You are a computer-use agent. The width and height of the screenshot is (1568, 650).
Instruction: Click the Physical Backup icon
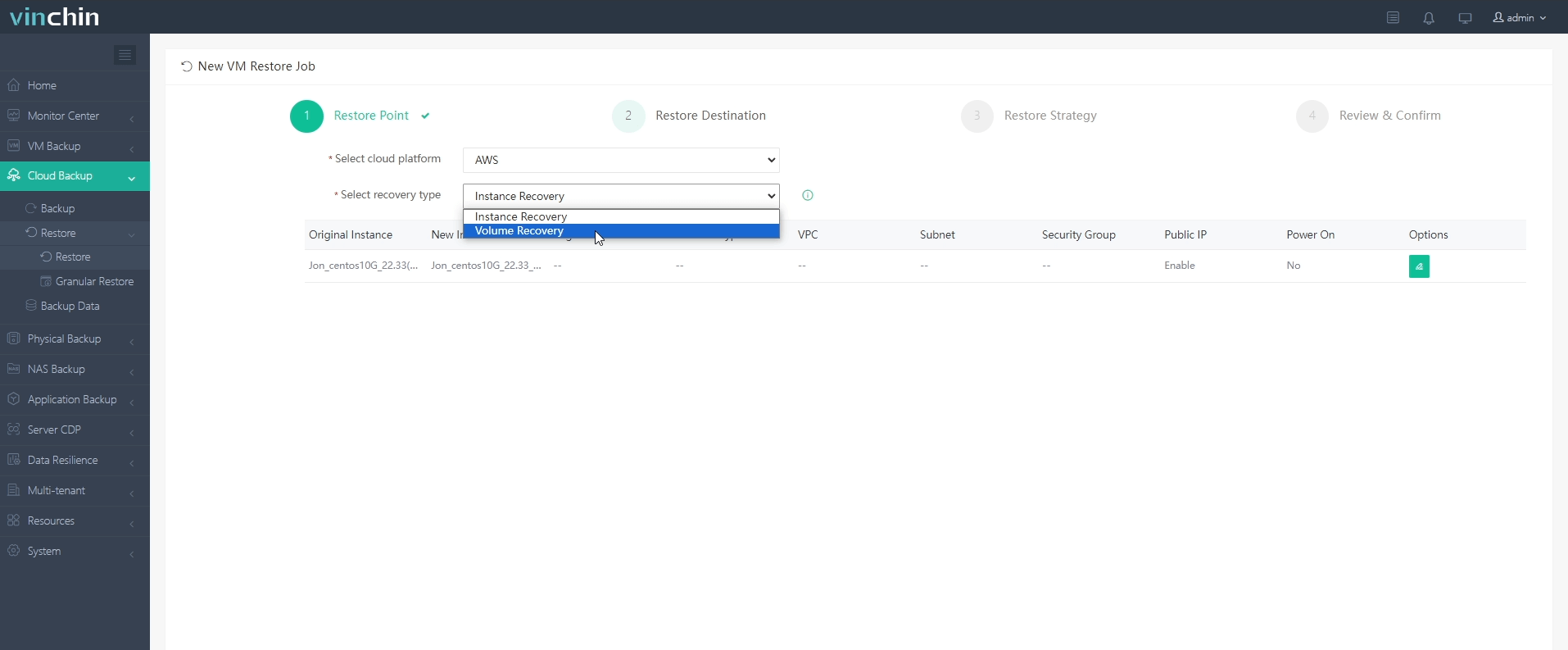pyautogui.click(x=13, y=339)
